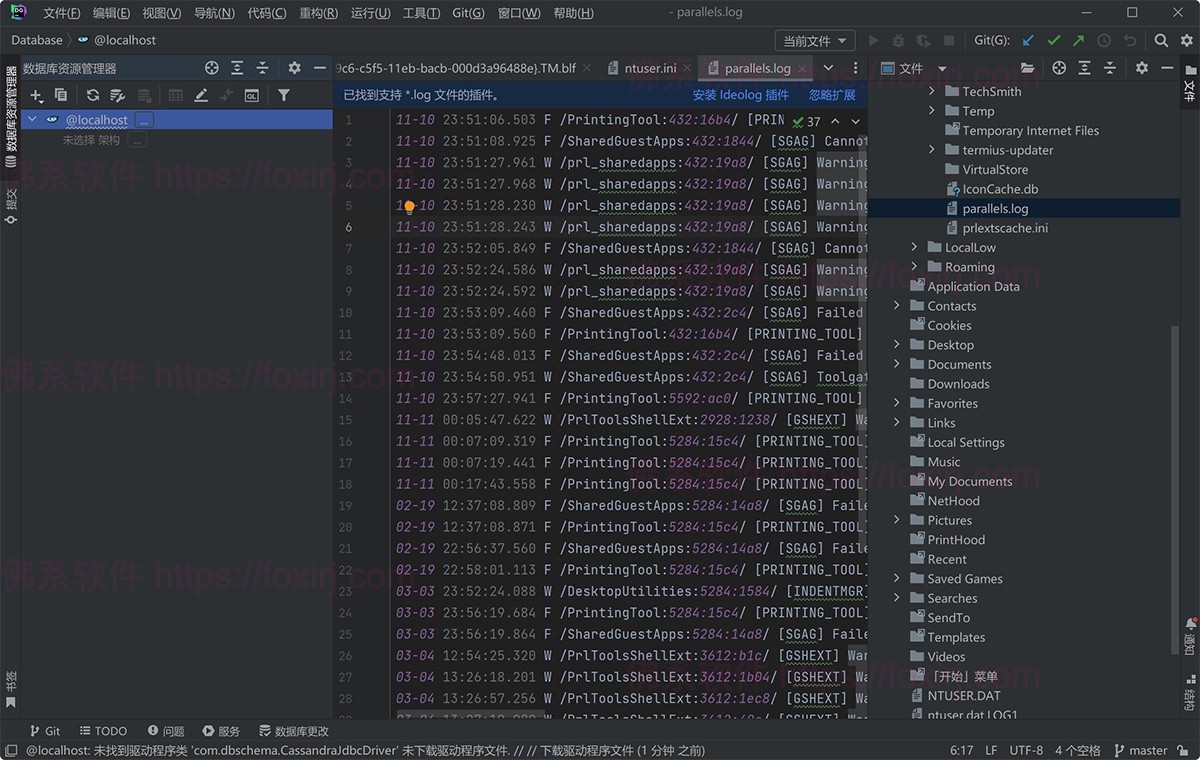Click the new data source plus icon

[34, 95]
